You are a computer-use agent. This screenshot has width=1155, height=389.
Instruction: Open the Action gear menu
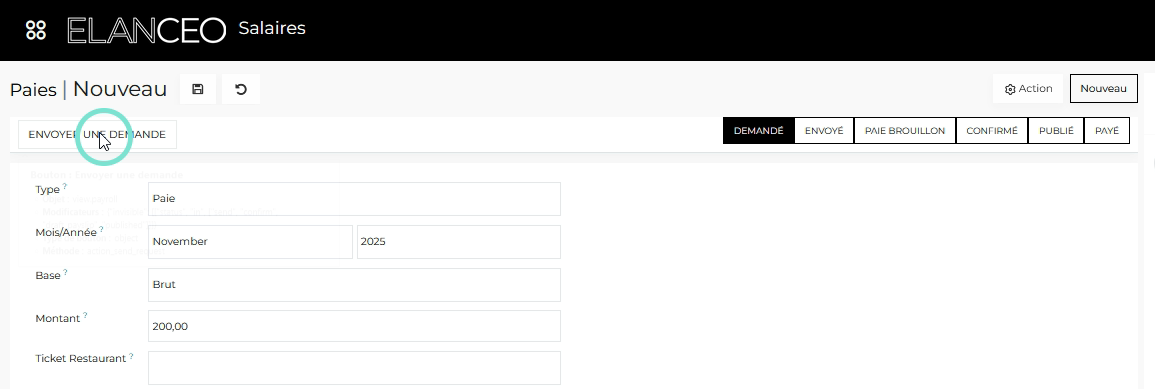pos(1028,89)
